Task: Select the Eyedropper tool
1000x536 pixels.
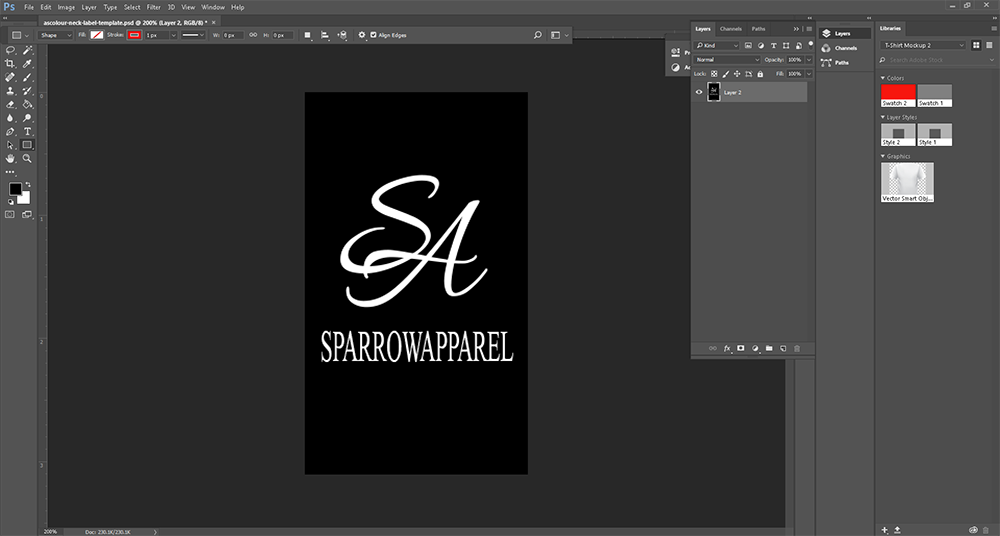Action: [27, 64]
